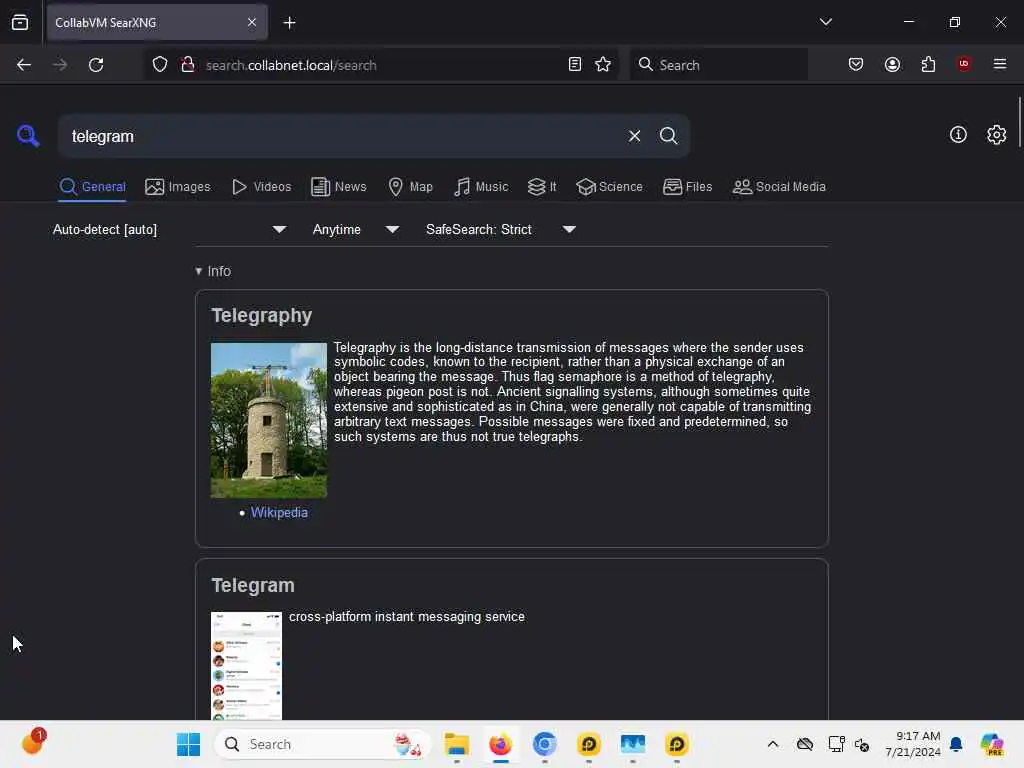1024x768 pixels.
Task: Switch to Videos search tab
Action: click(261, 187)
